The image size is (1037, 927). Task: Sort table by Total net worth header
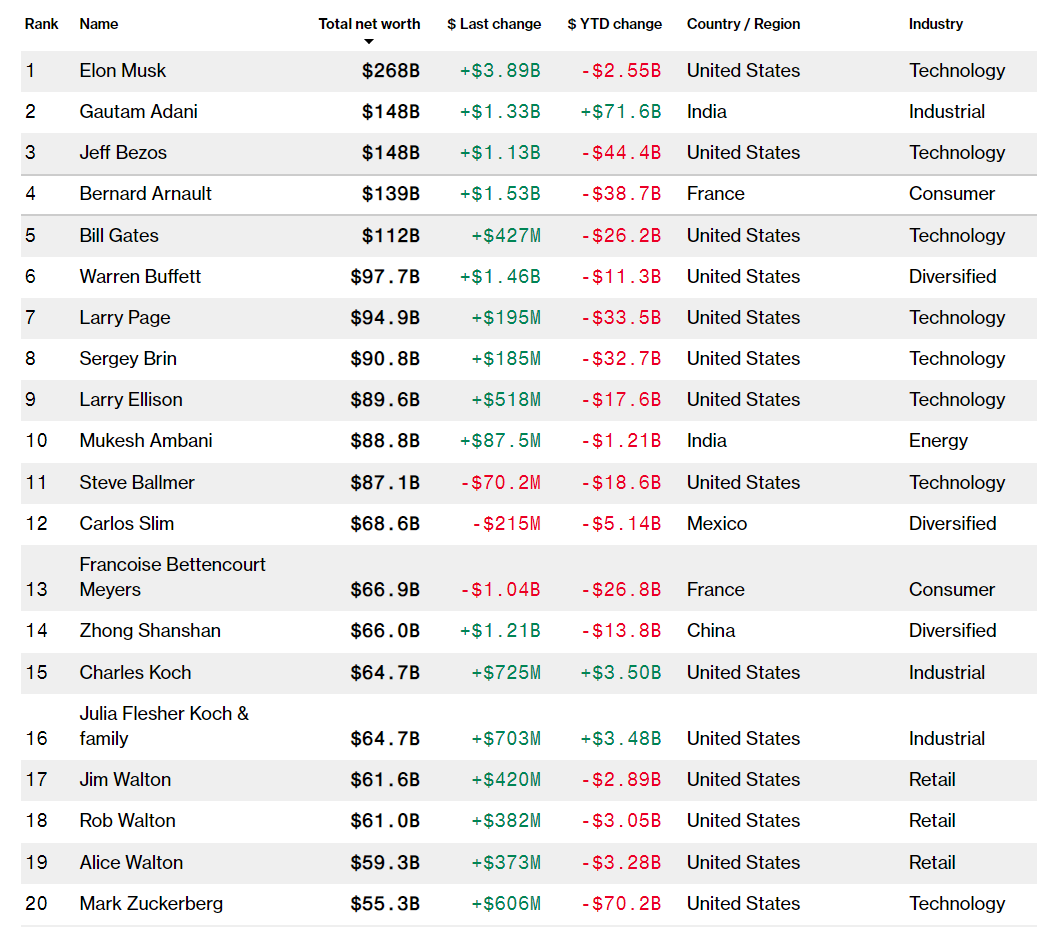click(369, 24)
